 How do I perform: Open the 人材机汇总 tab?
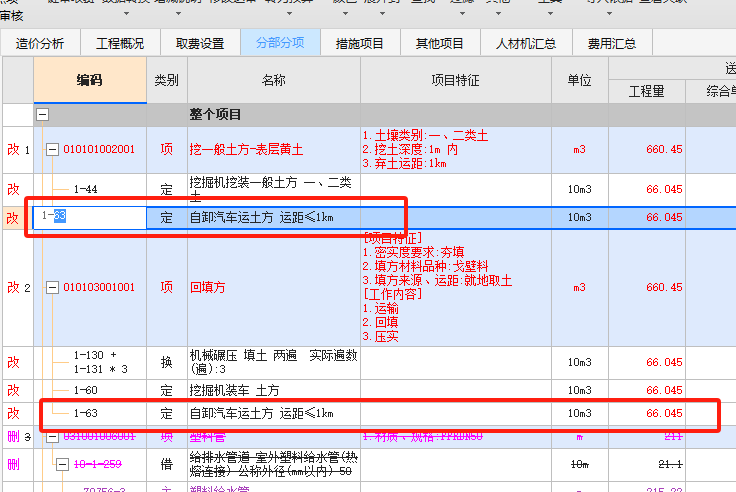[x=526, y=43]
